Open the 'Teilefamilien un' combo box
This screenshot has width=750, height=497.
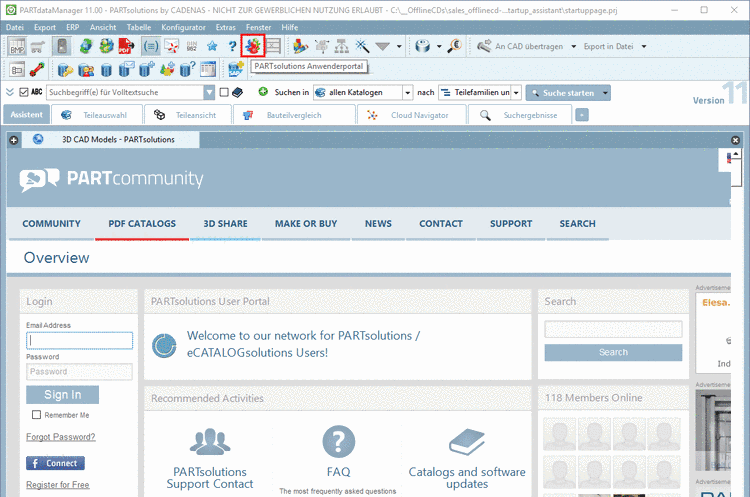click(x=480, y=92)
